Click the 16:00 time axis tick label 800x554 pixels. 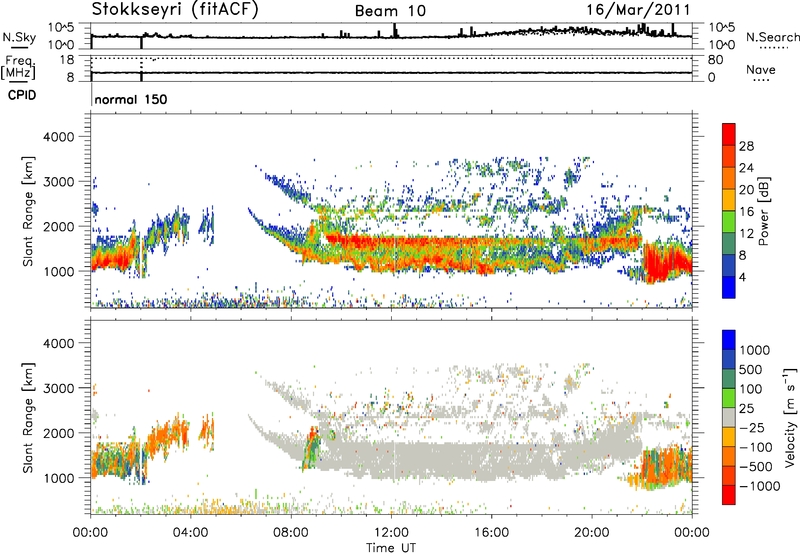pyautogui.click(x=491, y=533)
